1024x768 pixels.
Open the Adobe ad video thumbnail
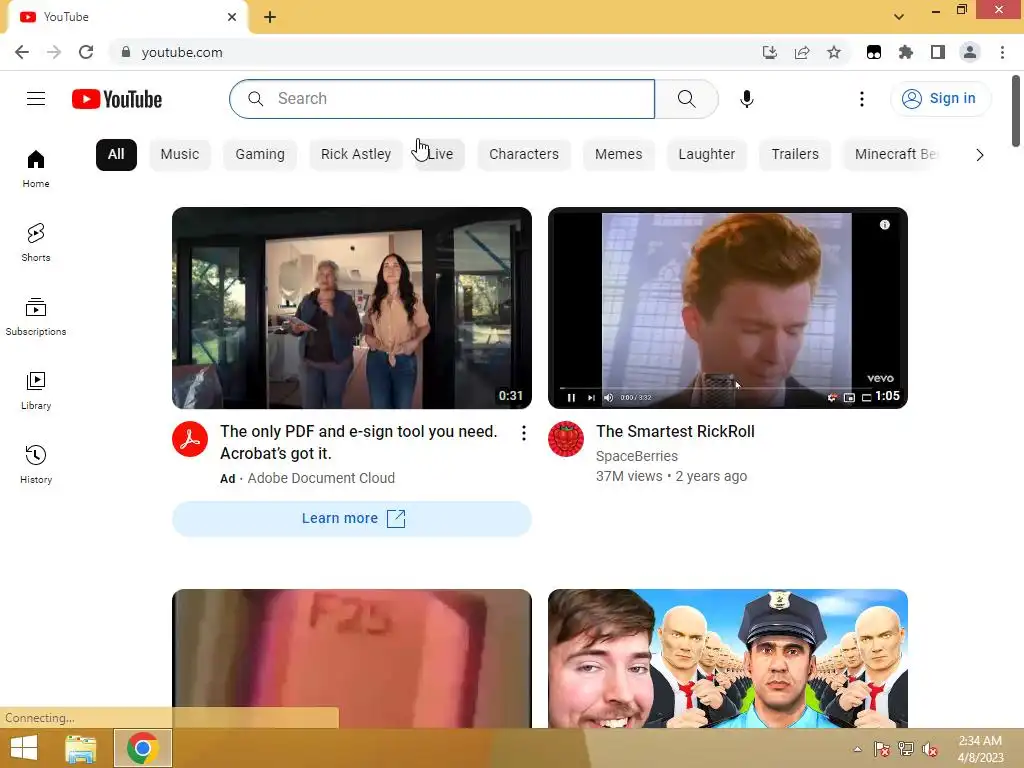coord(352,308)
